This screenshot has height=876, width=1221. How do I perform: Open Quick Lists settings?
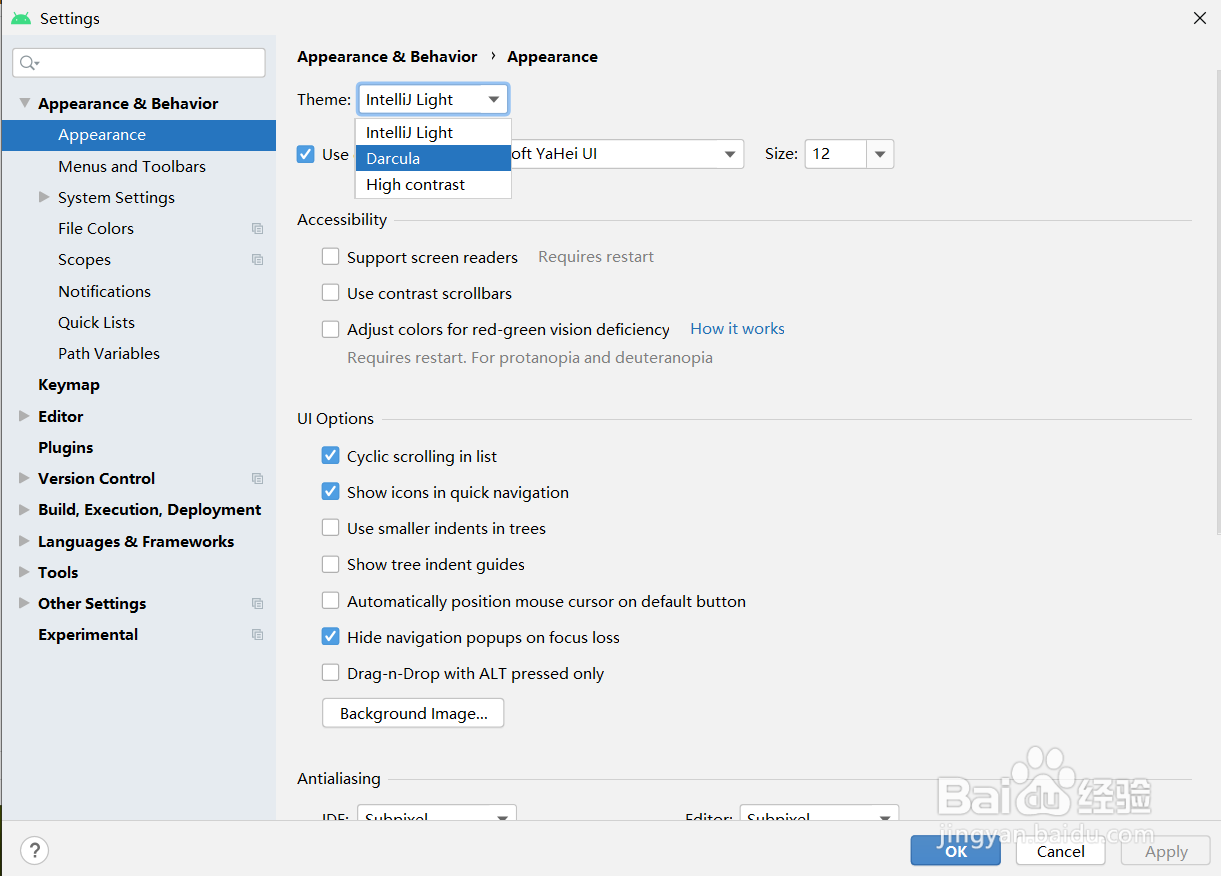(x=96, y=322)
